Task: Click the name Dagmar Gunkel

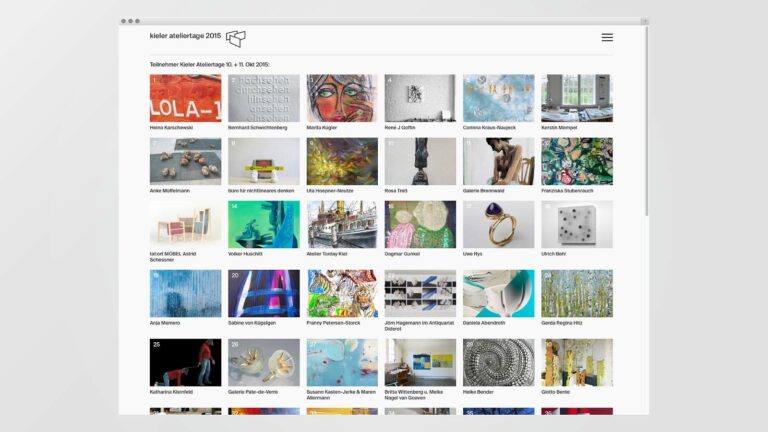Action: pyautogui.click(x=402, y=254)
